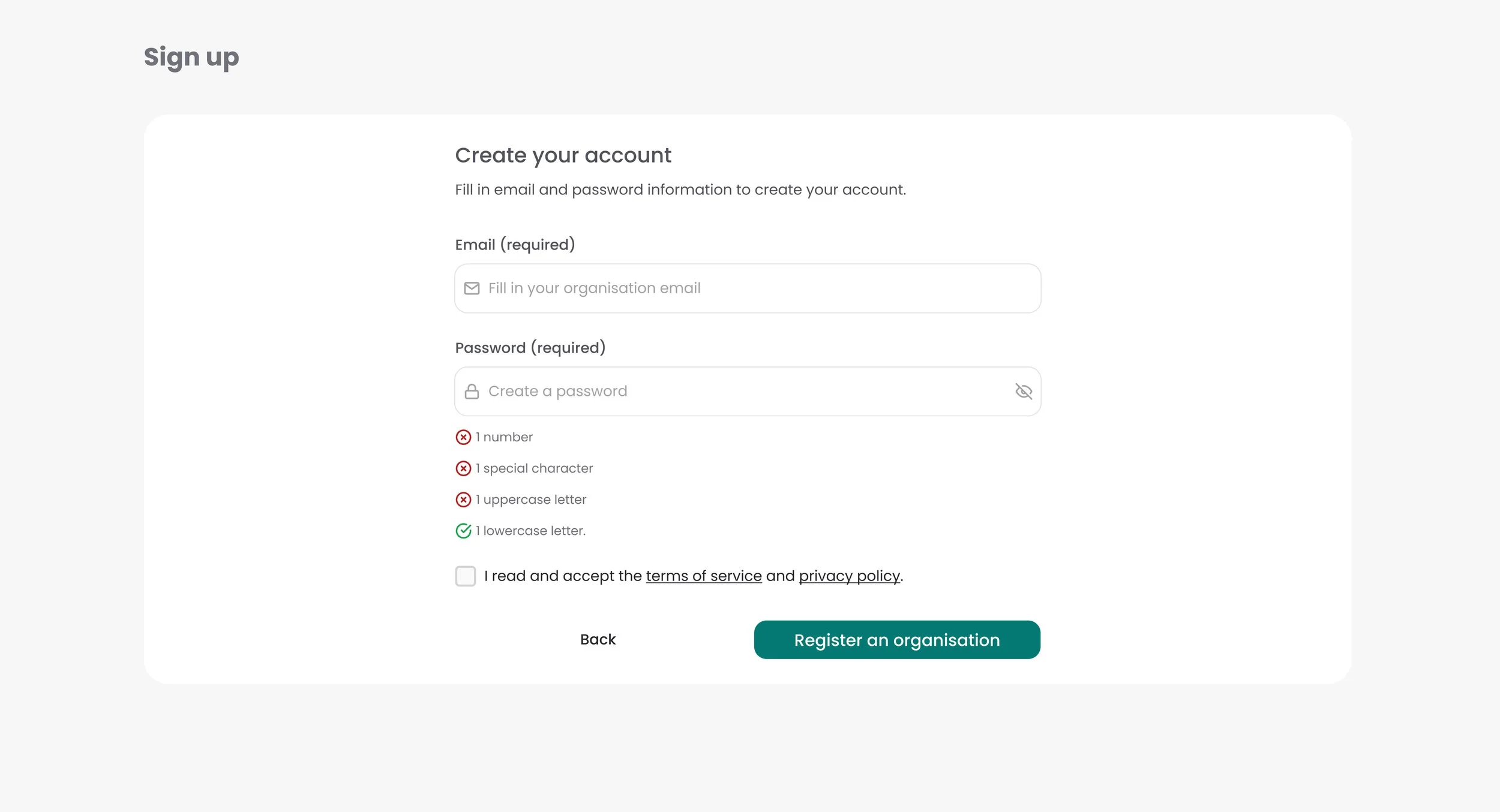Click the red X beside 1 number

463,437
